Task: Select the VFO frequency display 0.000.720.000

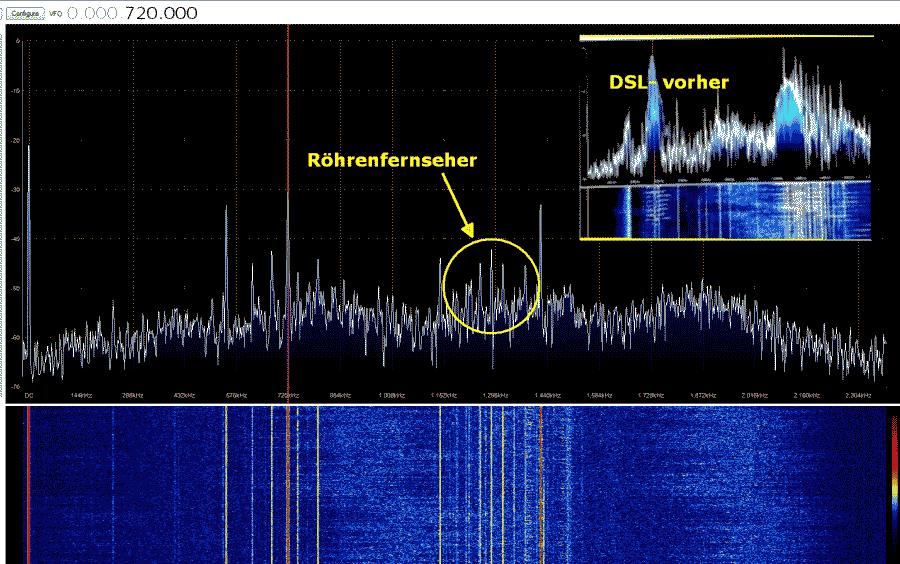Action: click(x=132, y=13)
